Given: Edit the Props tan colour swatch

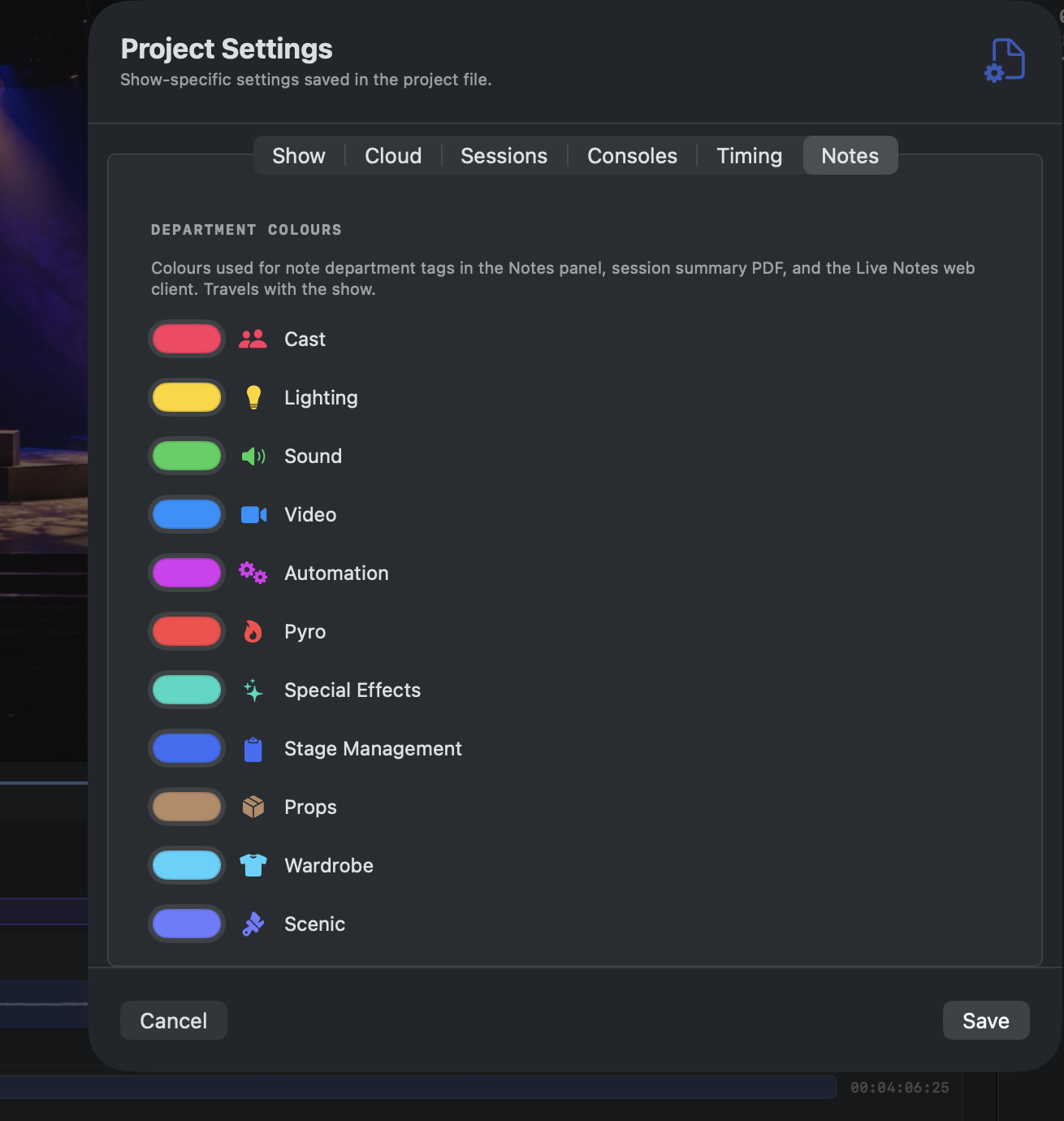Looking at the screenshot, I should [x=187, y=807].
